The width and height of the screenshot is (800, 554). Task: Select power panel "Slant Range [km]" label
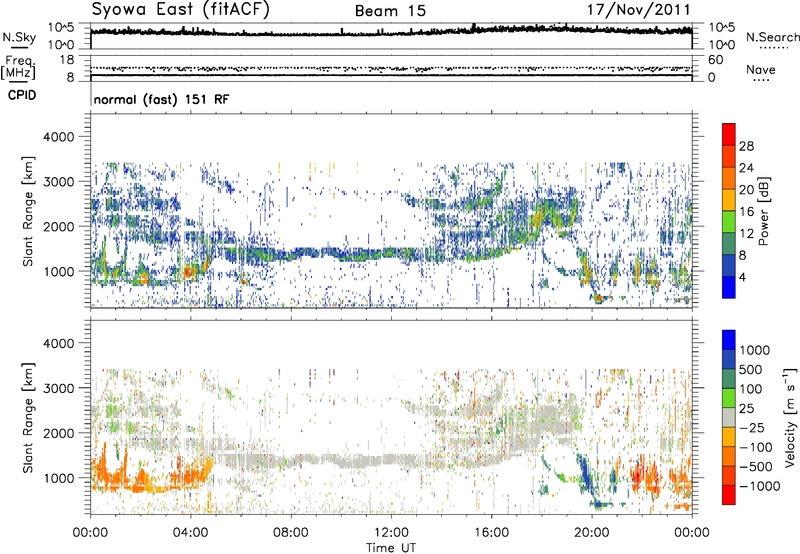point(28,211)
